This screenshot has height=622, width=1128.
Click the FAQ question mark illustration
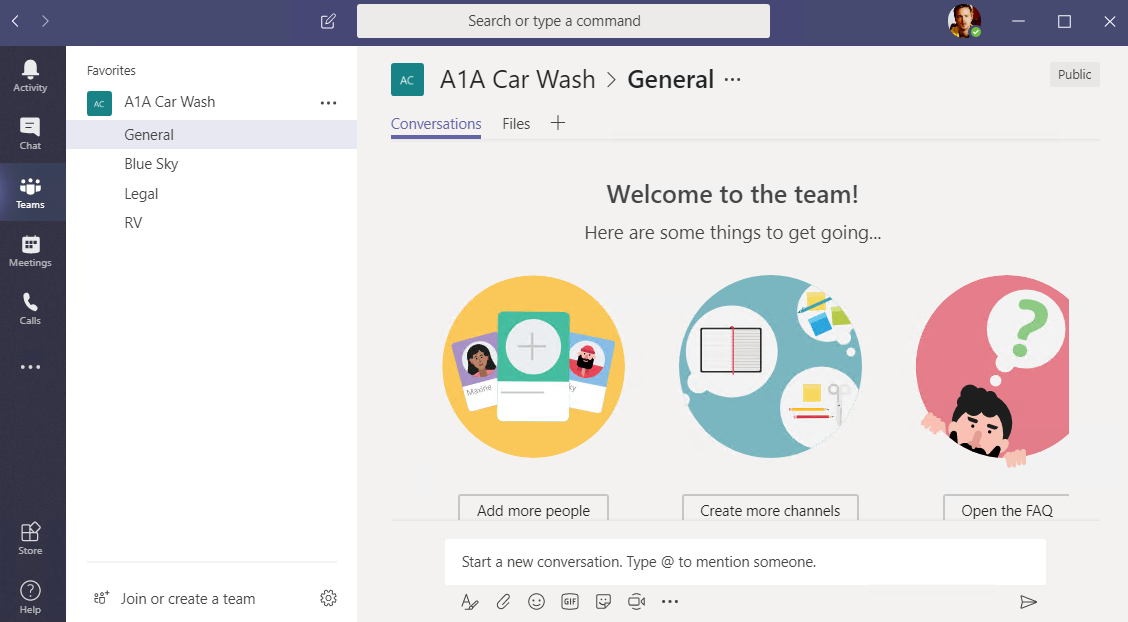993,371
